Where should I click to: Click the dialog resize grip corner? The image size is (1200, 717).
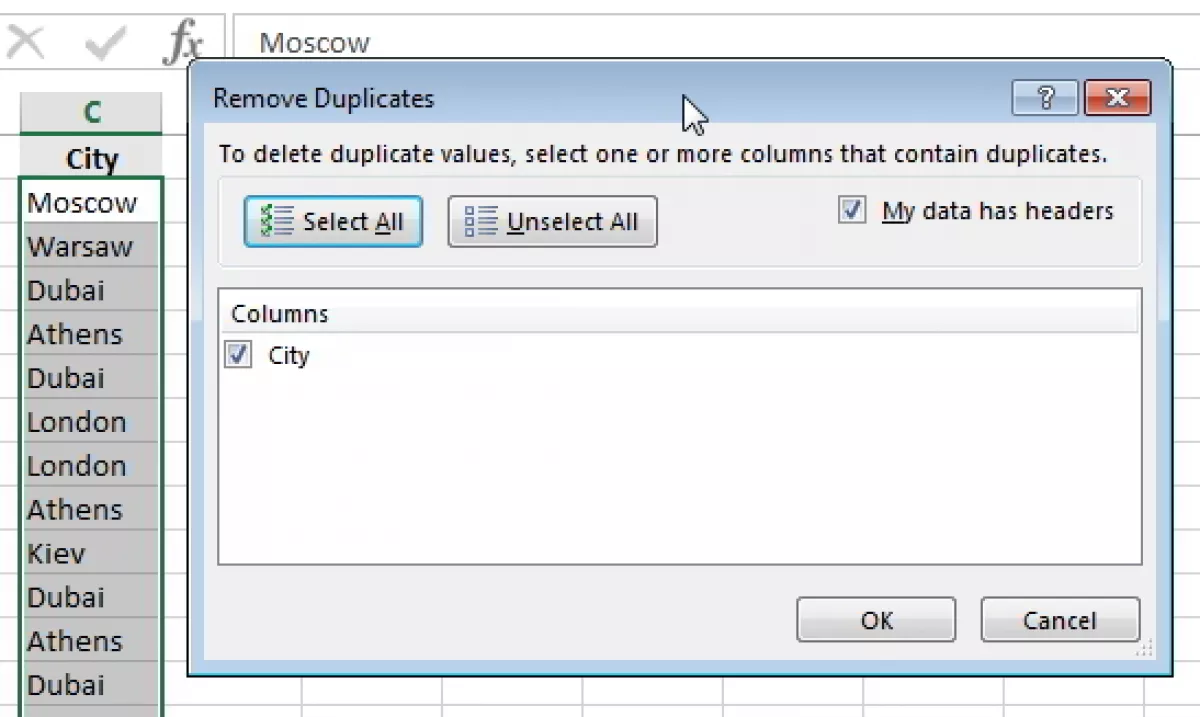1145,650
